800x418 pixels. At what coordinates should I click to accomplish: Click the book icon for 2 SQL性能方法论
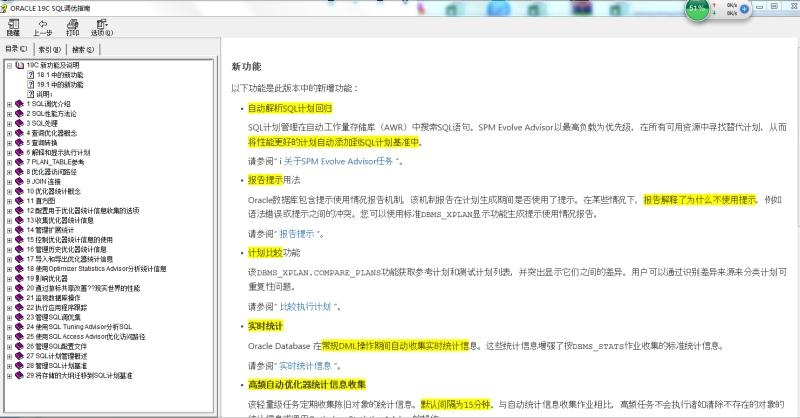click(x=19, y=114)
